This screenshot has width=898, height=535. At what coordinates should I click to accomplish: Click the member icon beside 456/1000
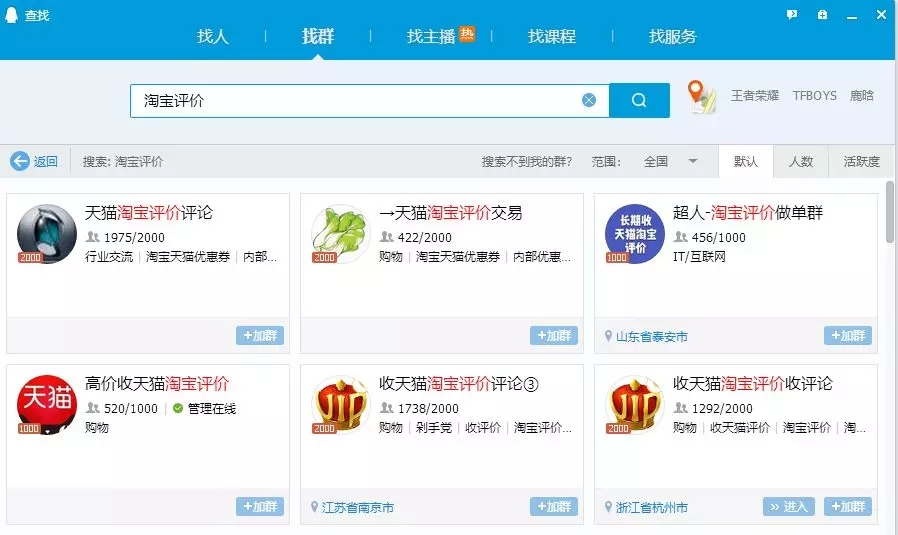pos(680,237)
